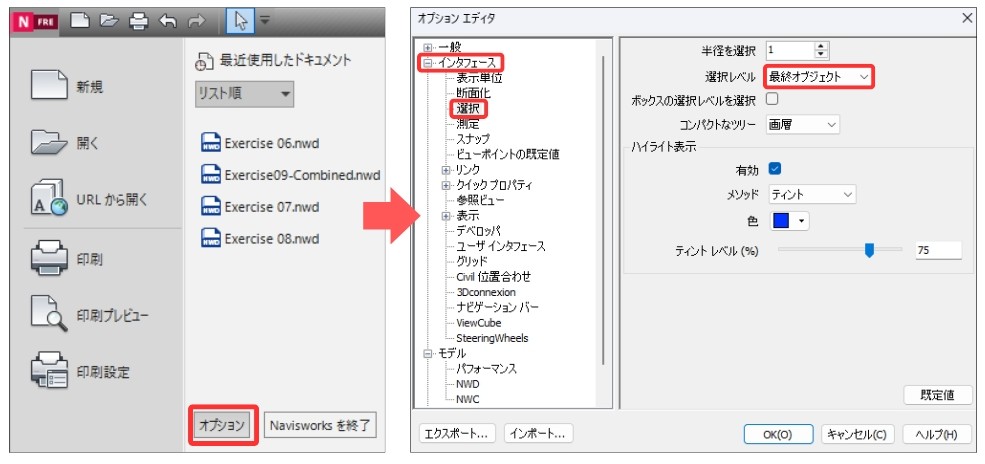Click the options tree vertical scrollbar
Viewport: 985px width, 464px height.
[603, 210]
